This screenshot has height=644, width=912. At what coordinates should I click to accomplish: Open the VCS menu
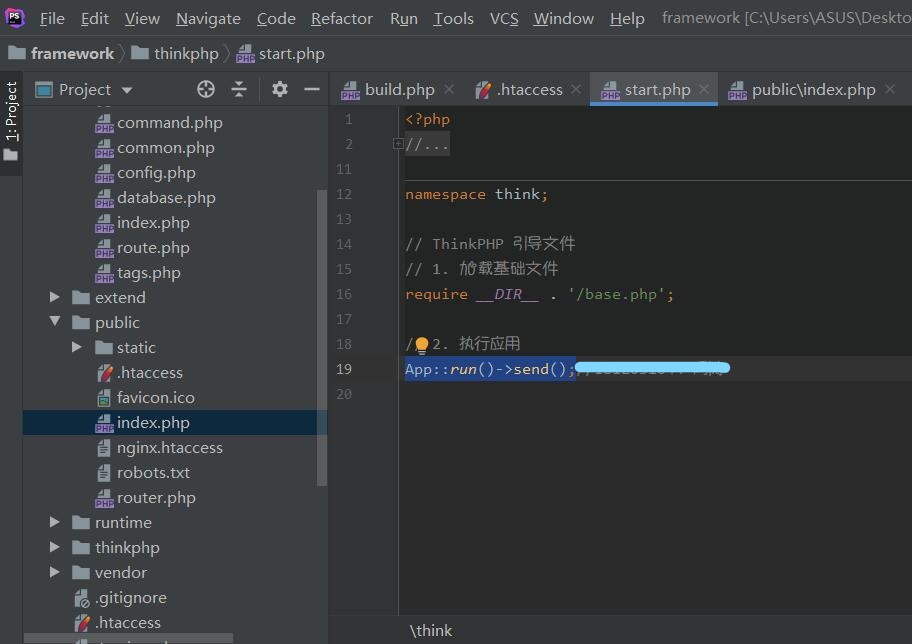point(504,19)
